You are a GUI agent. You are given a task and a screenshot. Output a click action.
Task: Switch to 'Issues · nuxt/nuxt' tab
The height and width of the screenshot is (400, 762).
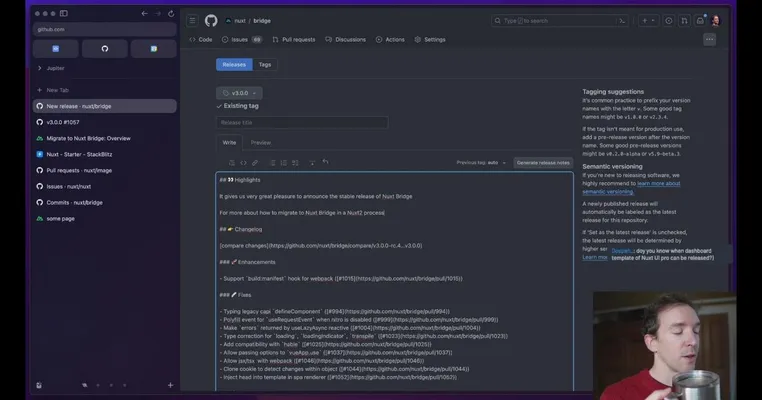pyautogui.click(x=104, y=186)
